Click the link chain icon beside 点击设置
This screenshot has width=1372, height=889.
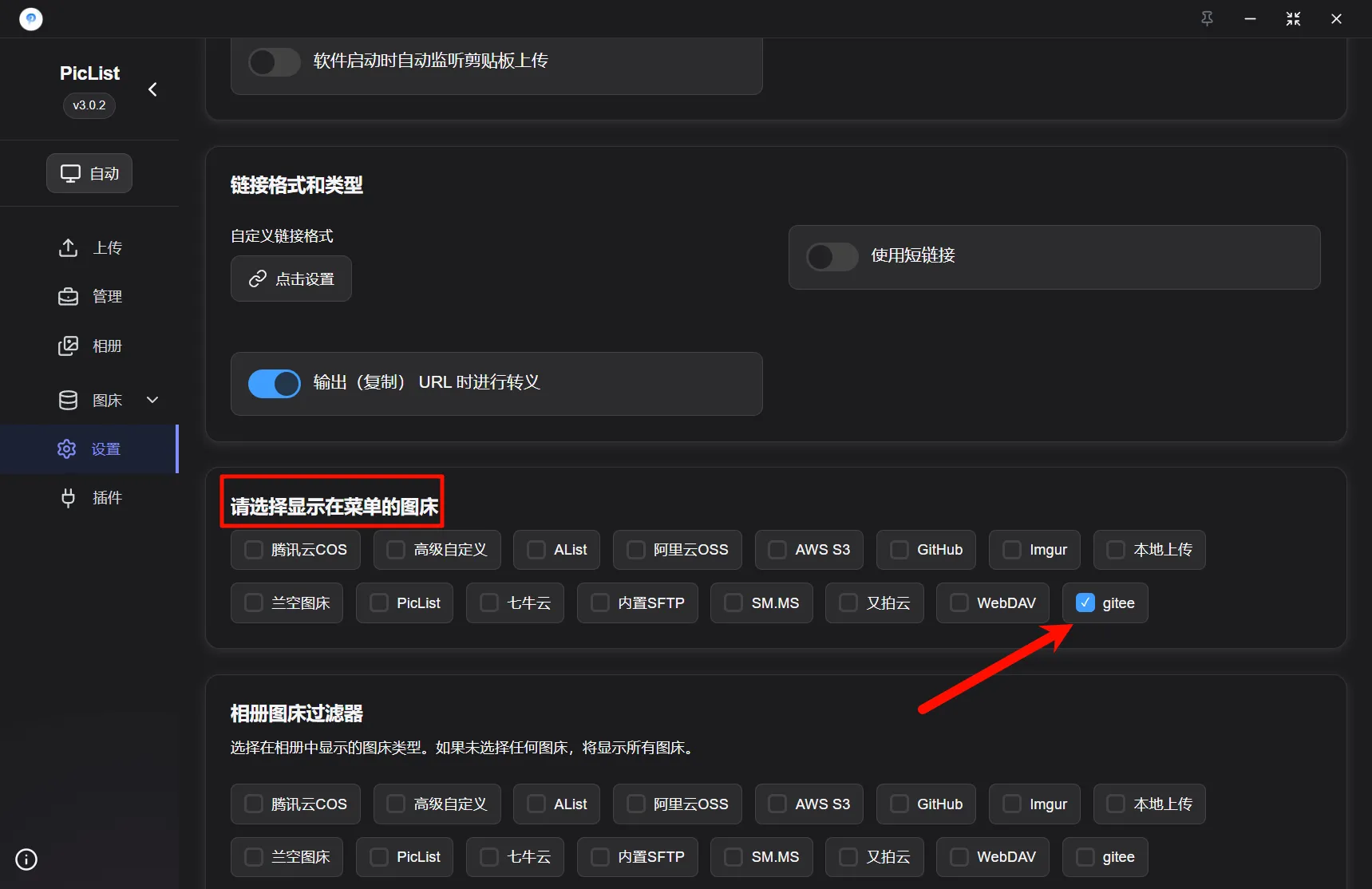pos(257,279)
